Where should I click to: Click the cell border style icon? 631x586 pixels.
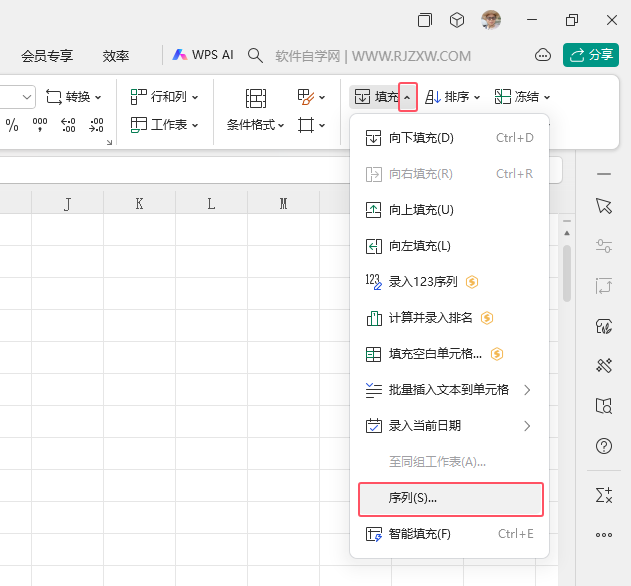tap(306, 125)
